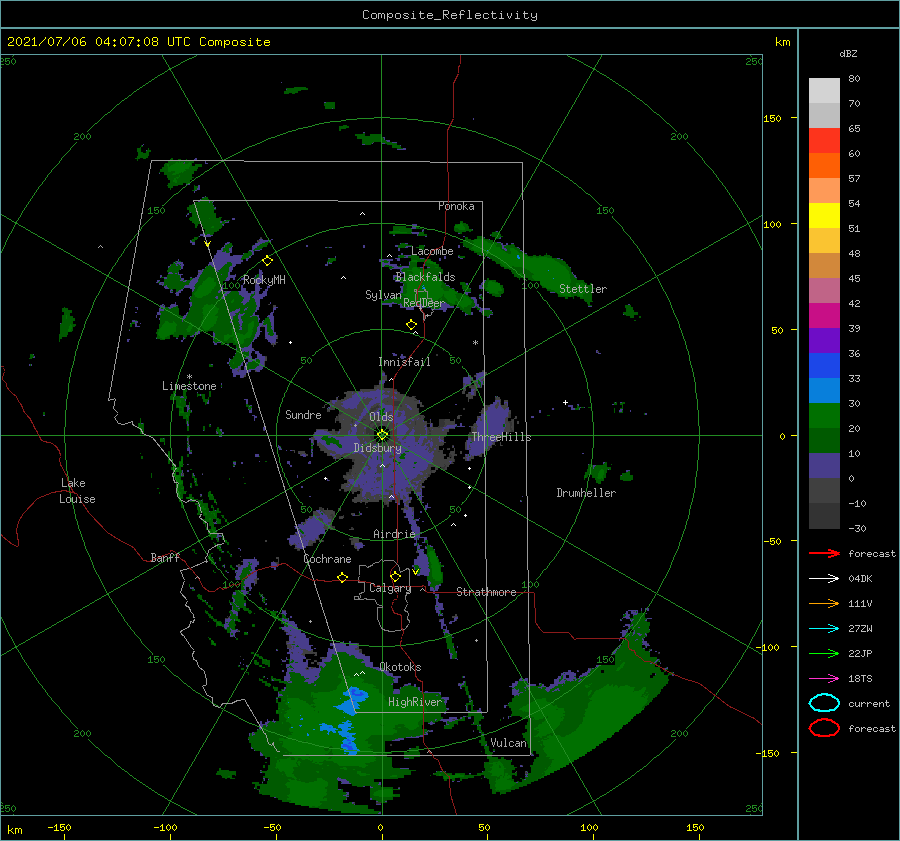Click the Stettler town label
The width and height of the screenshot is (900, 841).
pos(583,289)
